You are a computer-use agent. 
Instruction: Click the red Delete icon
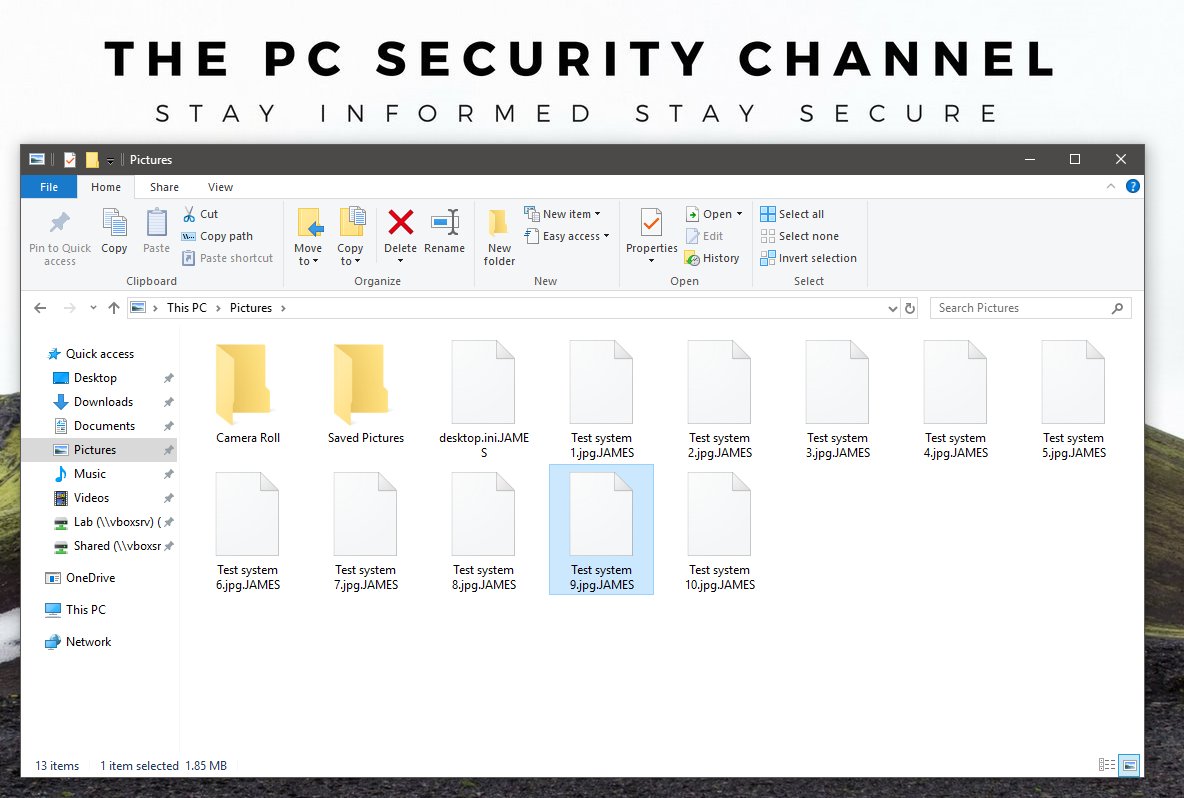(x=400, y=222)
